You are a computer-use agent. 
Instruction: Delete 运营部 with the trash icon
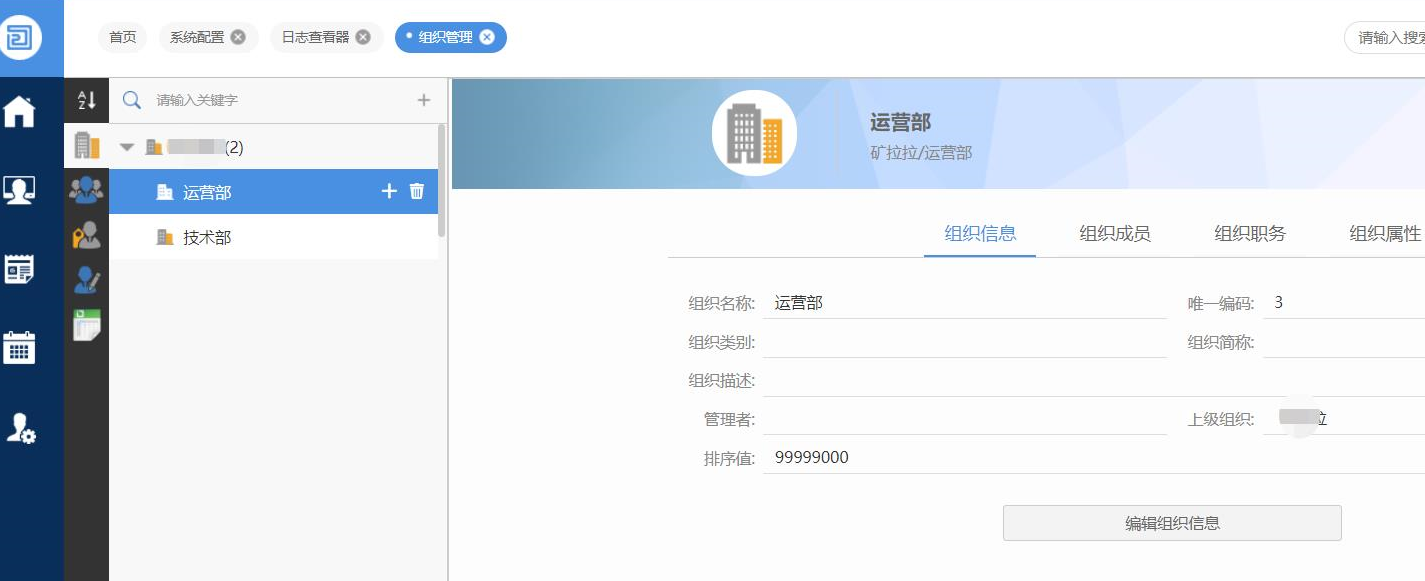pyautogui.click(x=417, y=191)
